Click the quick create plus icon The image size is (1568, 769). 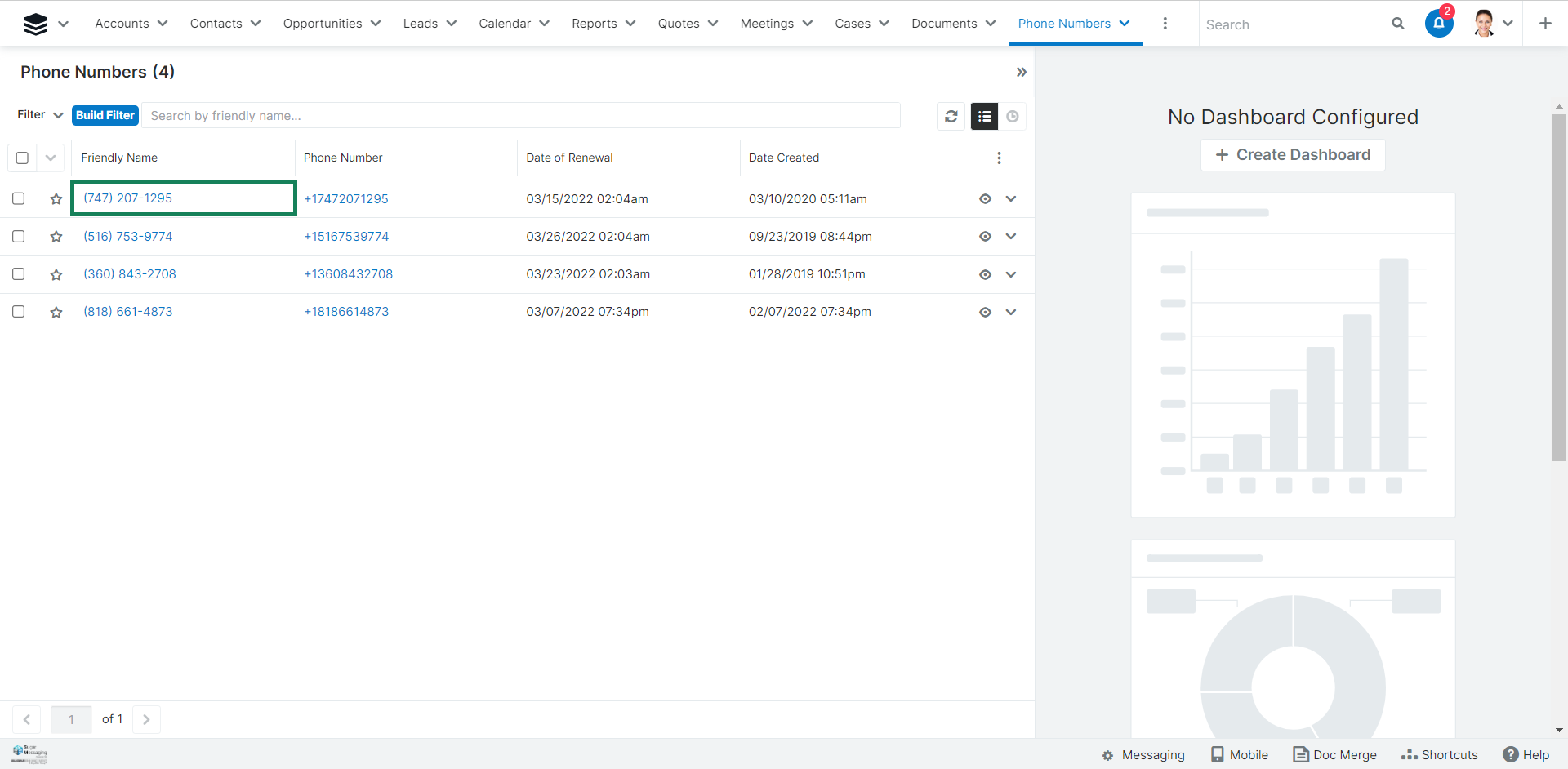1545,24
